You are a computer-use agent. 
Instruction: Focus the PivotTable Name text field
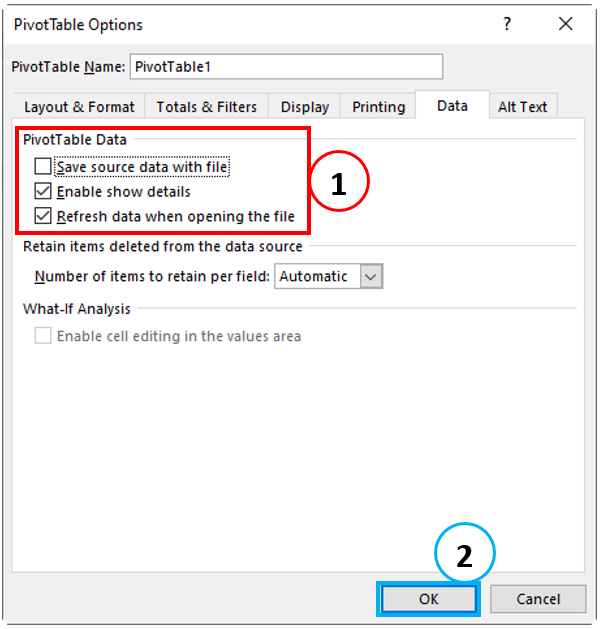click(x=286, y=67)
